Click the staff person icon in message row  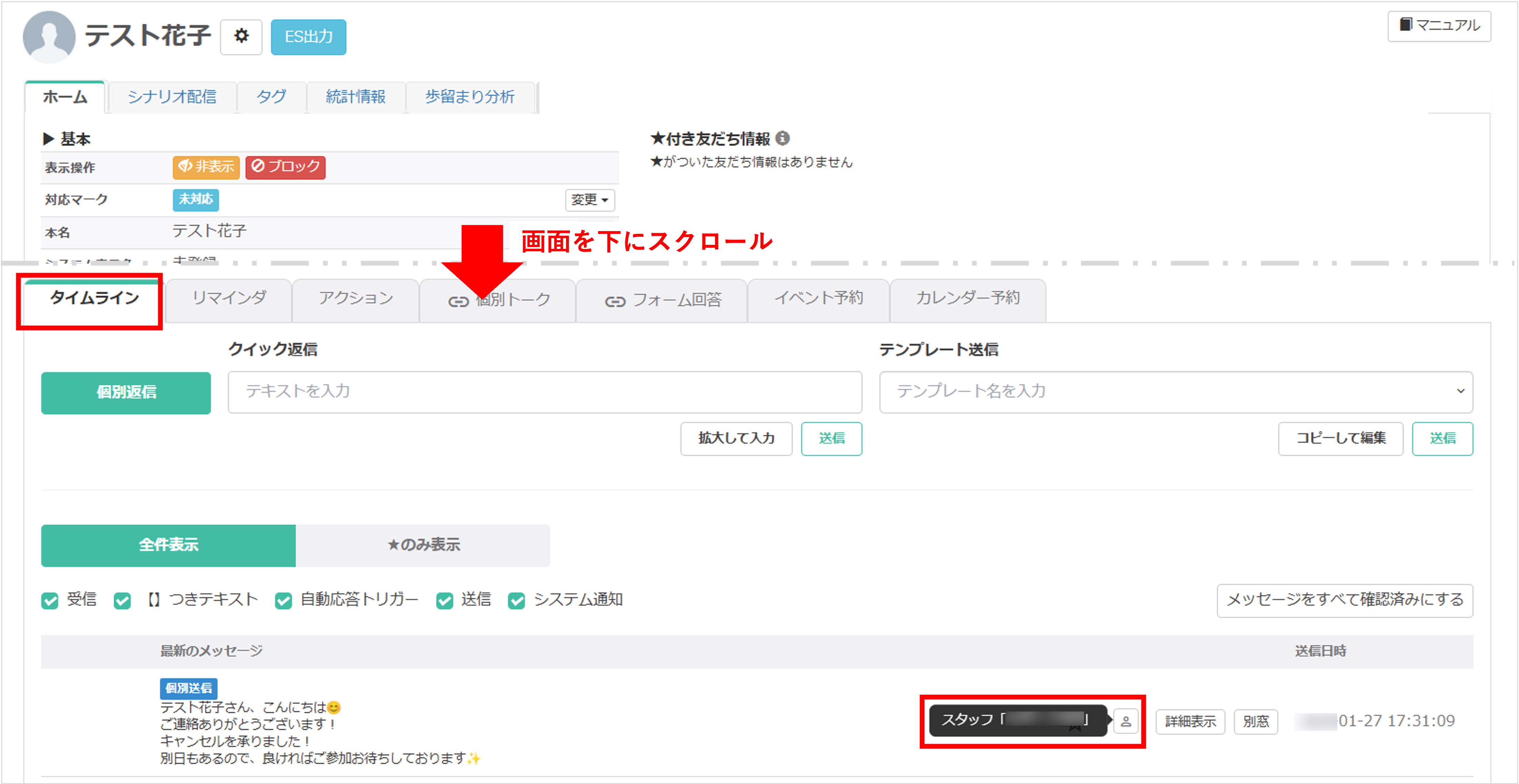tap(1125, 721)
